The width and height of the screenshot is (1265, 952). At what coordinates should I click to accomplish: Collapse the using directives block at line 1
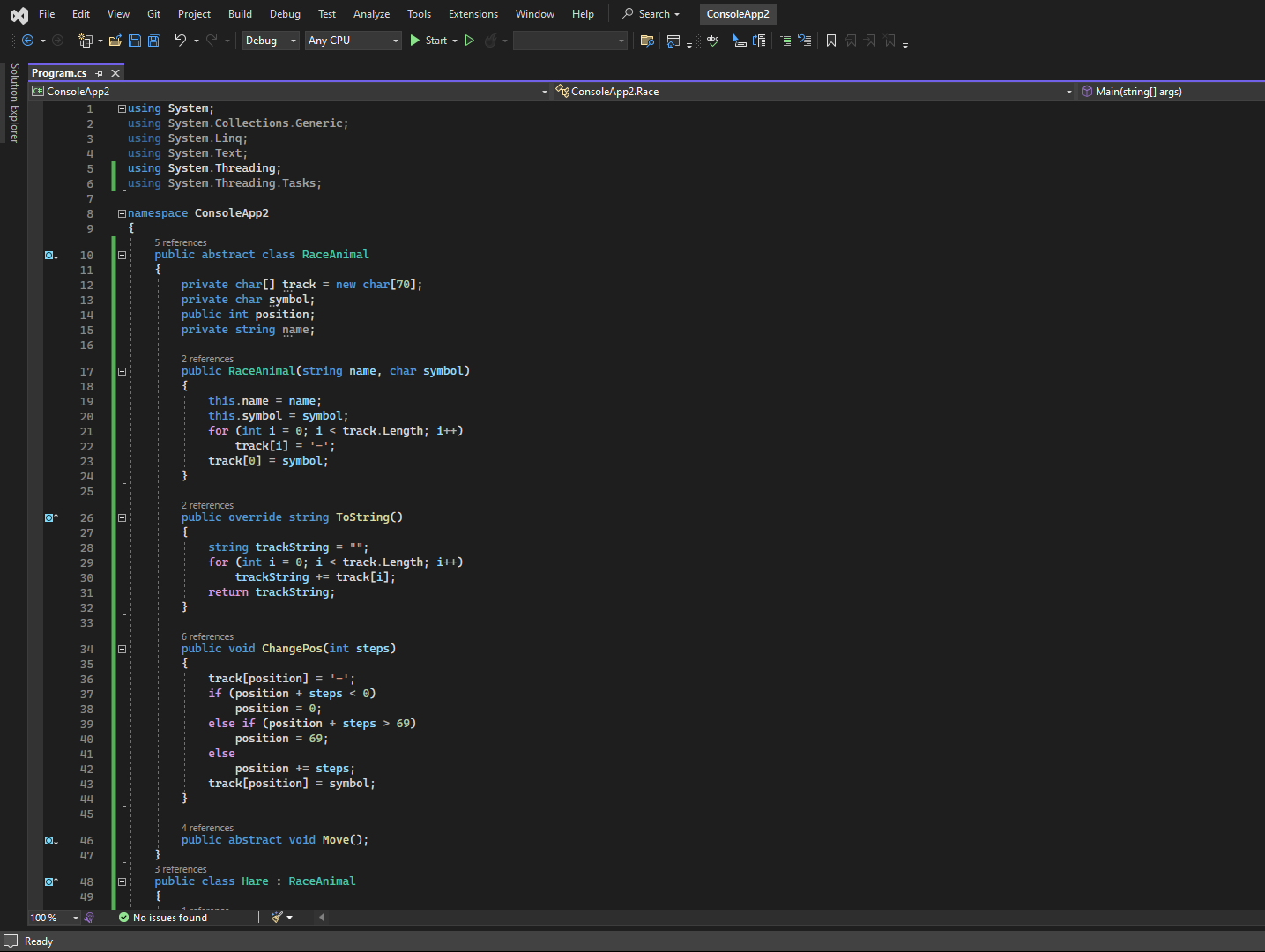[x=122, y=108]
